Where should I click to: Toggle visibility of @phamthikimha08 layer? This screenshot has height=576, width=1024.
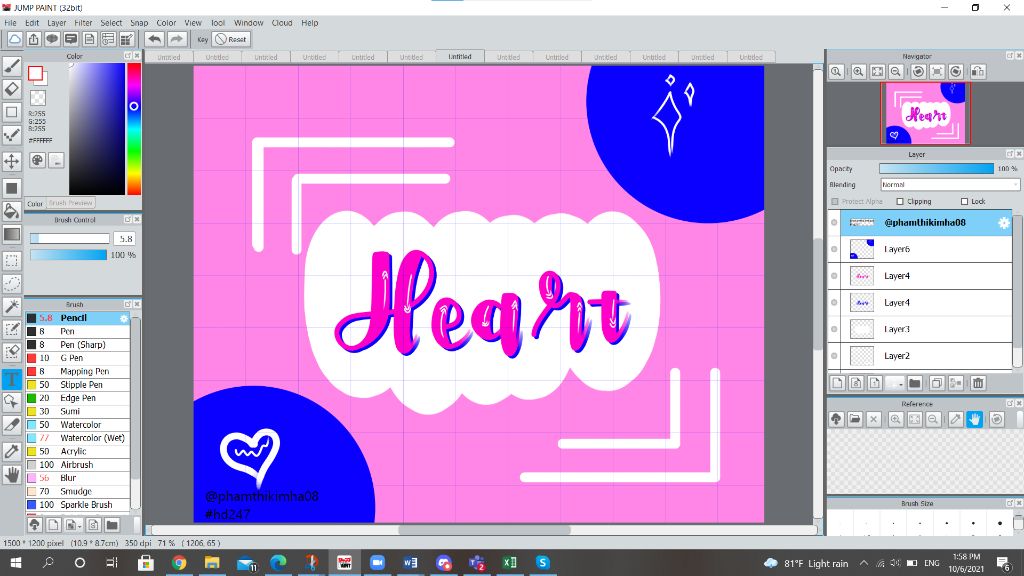tap(834, 223)
